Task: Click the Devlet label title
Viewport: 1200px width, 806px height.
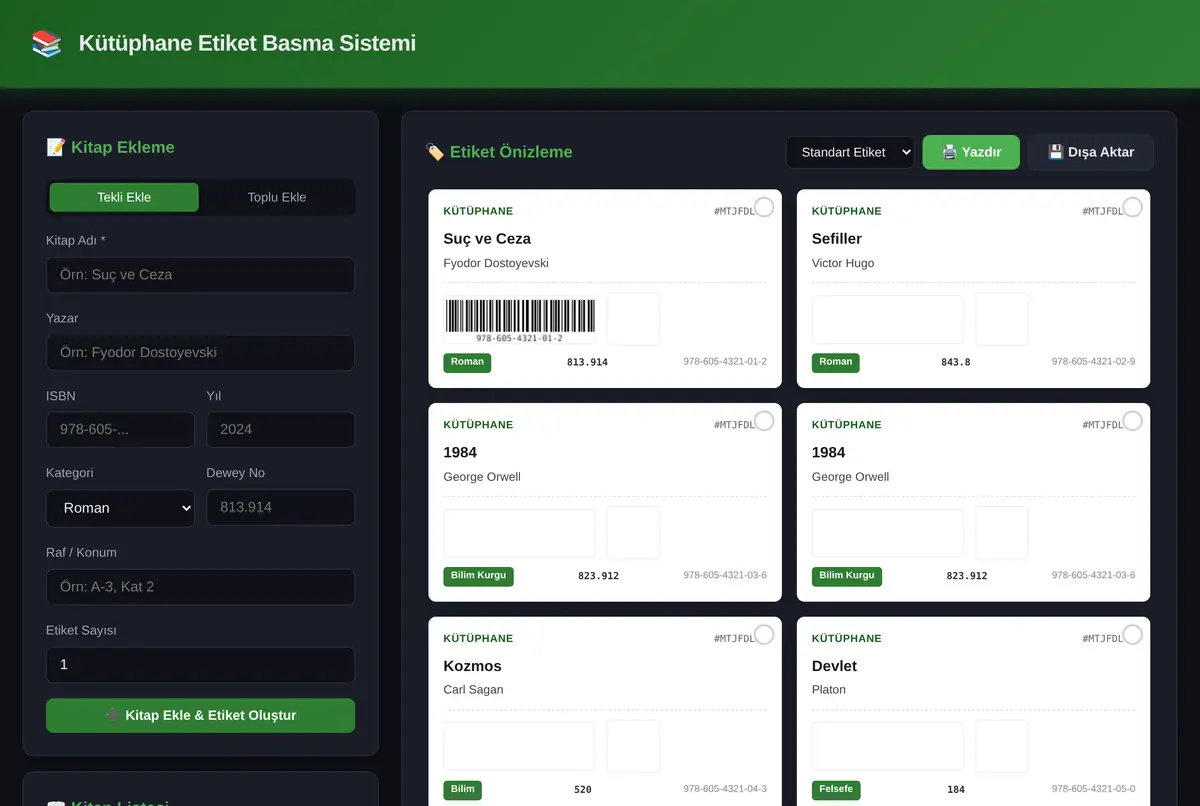Action: (834, 666)
